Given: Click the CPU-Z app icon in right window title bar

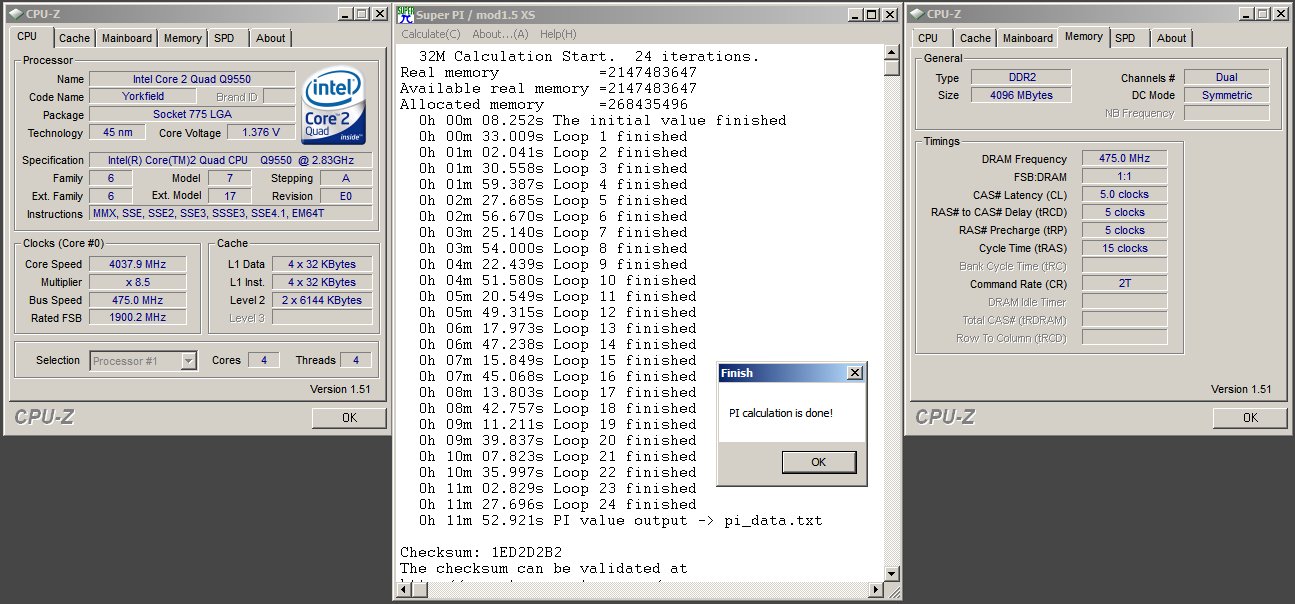Looking at the screenshot, I should (915, 14).
